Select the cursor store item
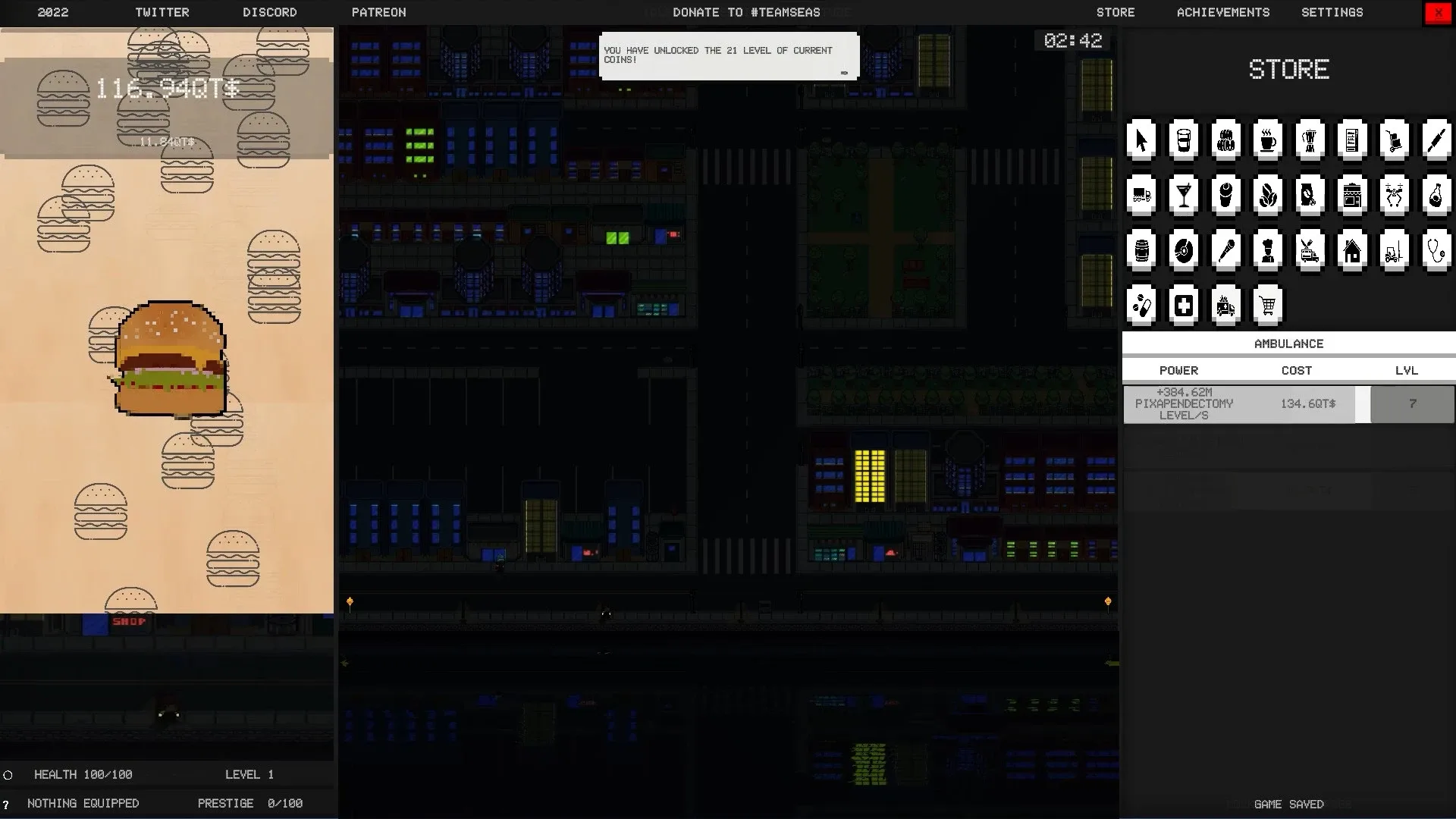1456x819 pixels. tap(1141, 140)
